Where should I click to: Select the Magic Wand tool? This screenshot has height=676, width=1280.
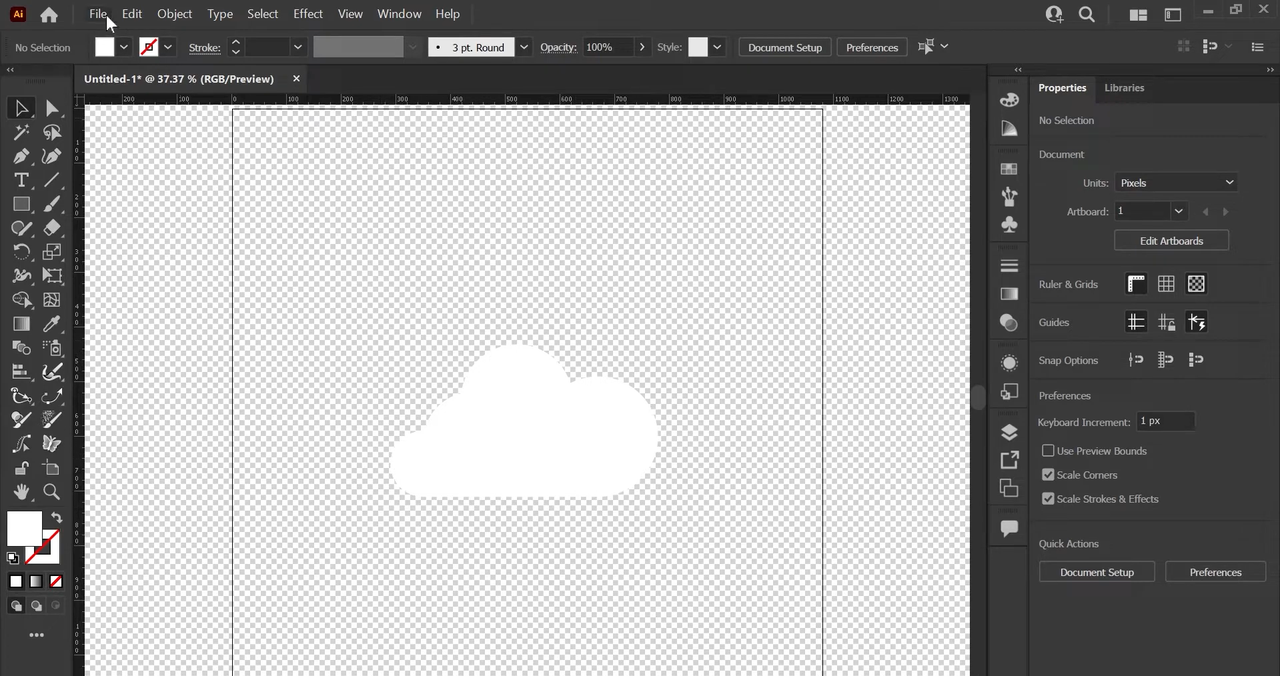point(21,132)
